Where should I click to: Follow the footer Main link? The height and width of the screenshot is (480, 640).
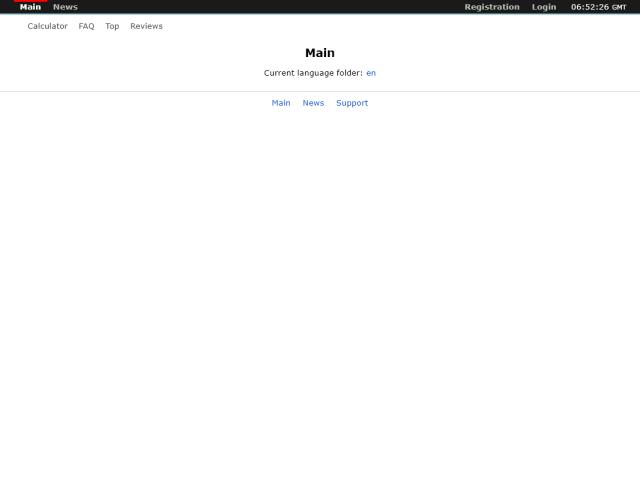pos(281,103)
